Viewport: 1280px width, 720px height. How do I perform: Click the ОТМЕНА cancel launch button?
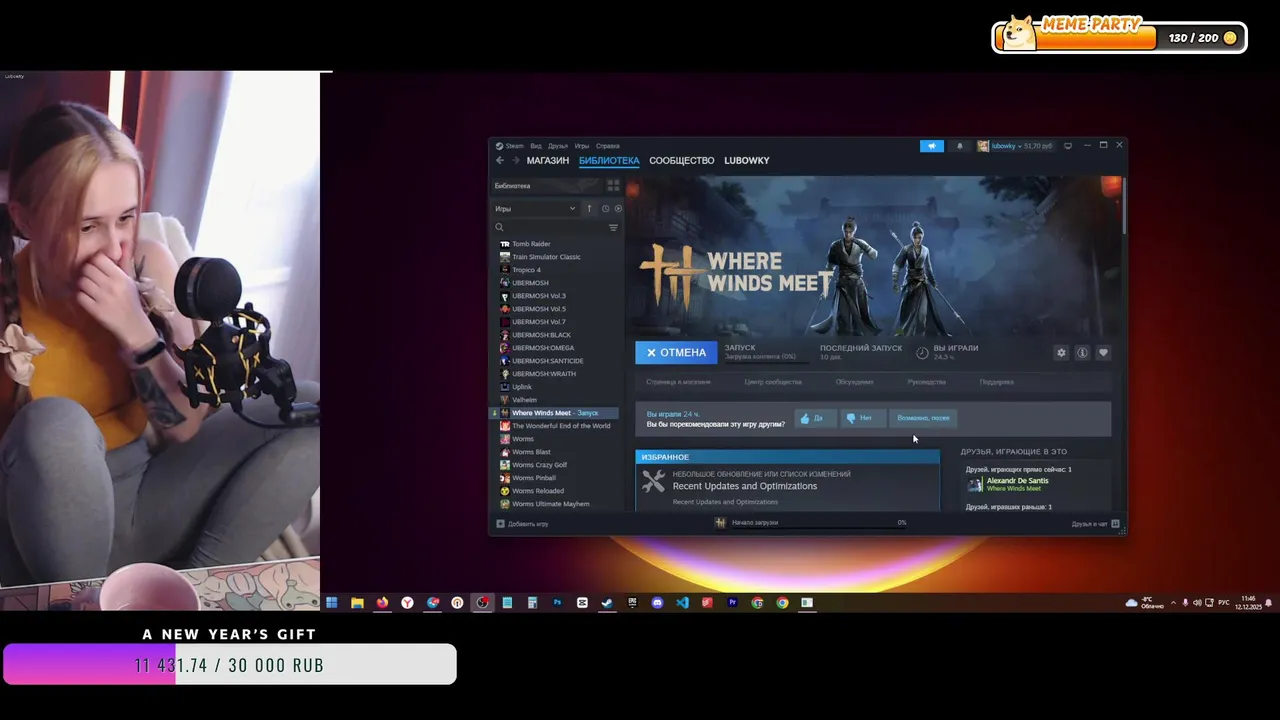[676, 352]
